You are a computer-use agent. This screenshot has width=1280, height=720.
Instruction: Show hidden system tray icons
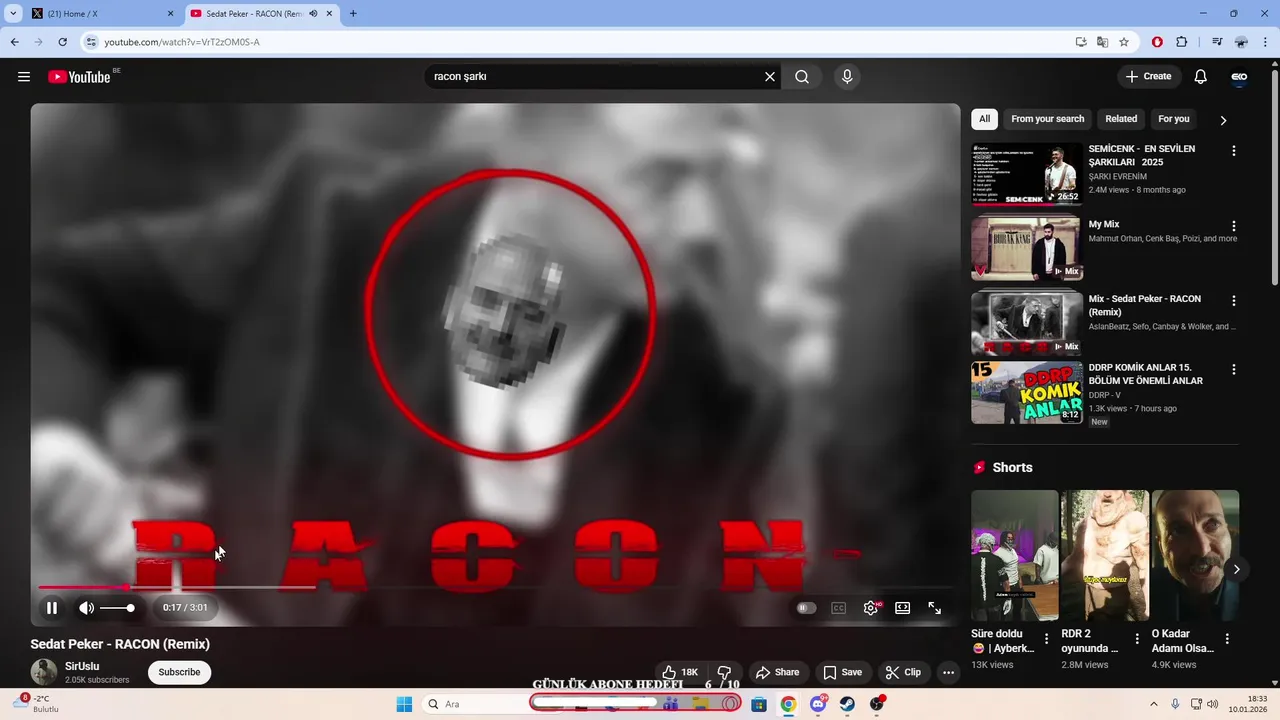(1154, 704)
